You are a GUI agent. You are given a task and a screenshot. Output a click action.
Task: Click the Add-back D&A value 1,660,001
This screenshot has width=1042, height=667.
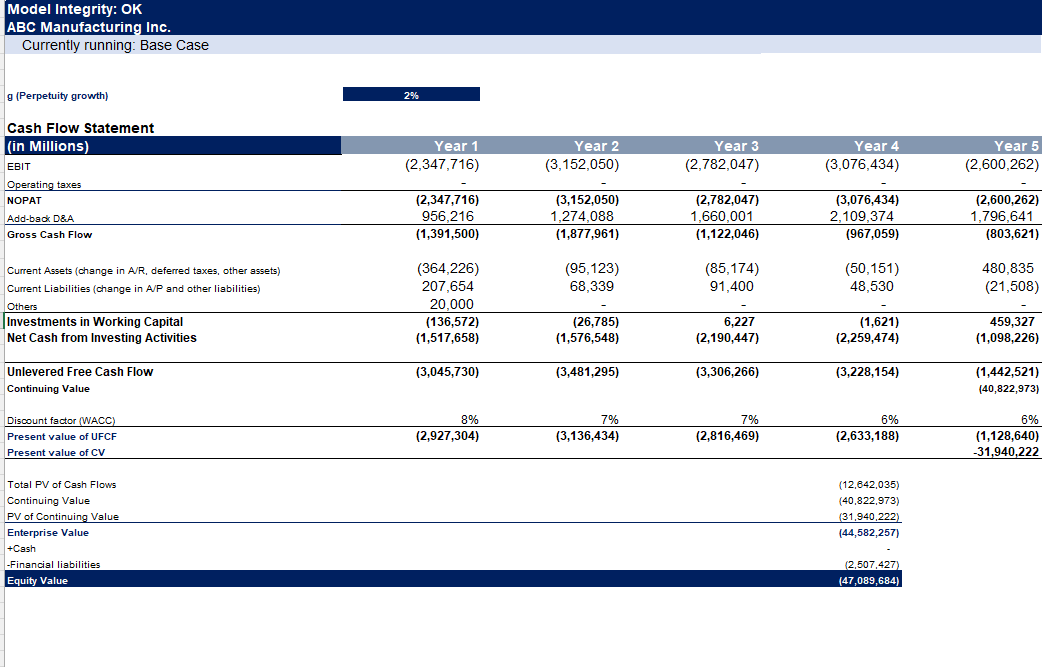coord(725,217)
